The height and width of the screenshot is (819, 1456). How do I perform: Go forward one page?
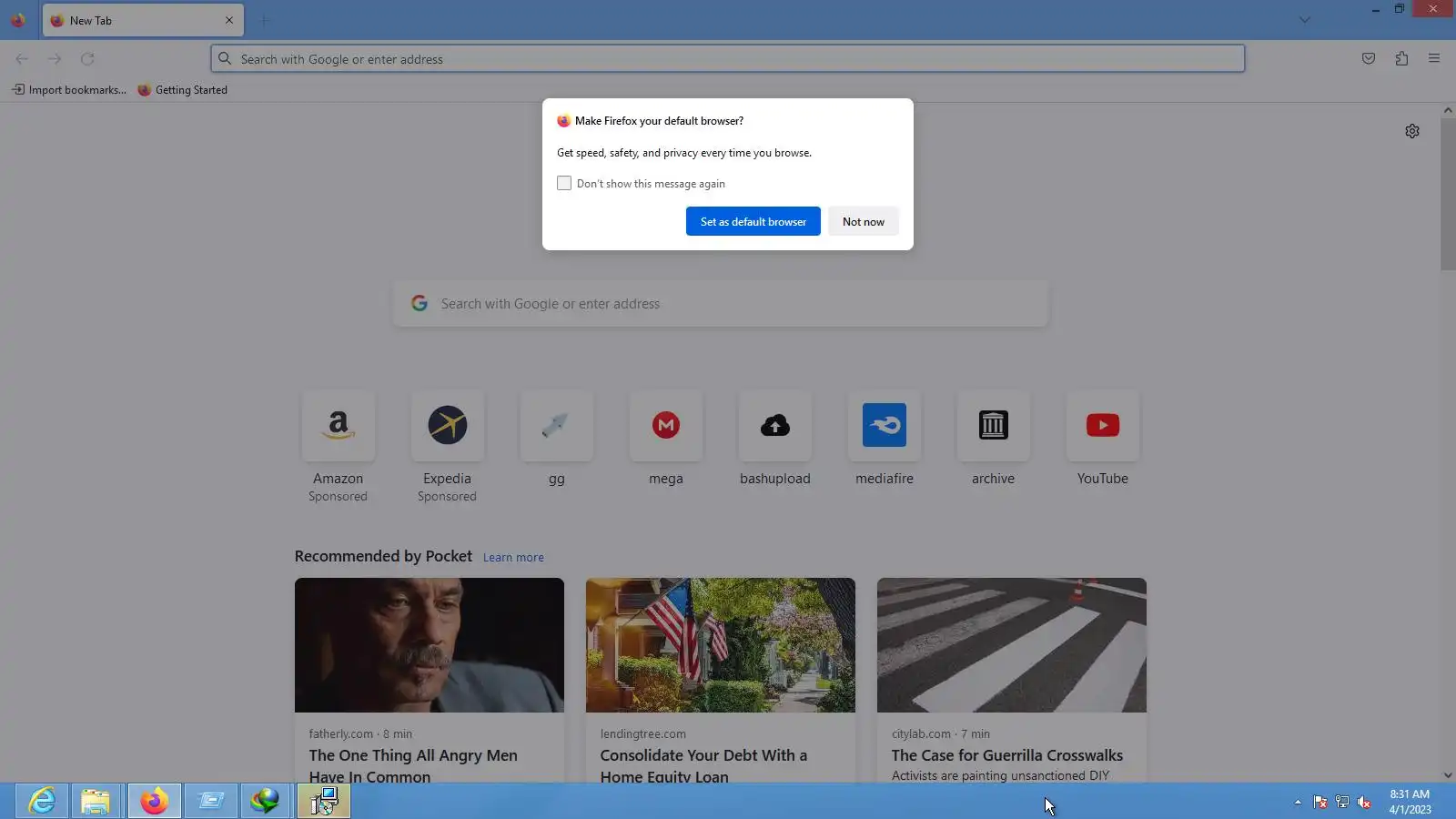coord(55,59)
